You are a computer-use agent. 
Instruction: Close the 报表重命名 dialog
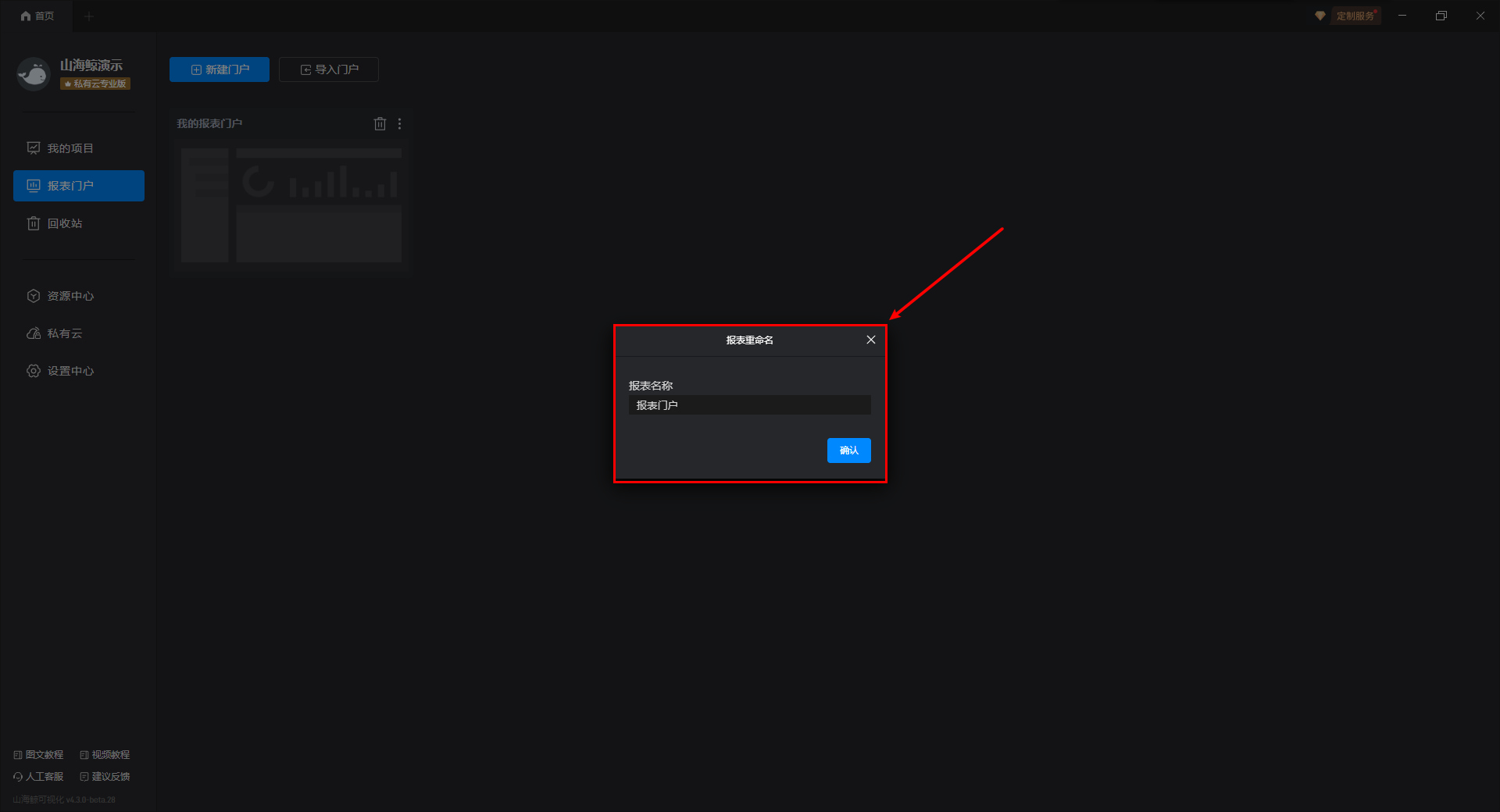(x=870, y=340)
